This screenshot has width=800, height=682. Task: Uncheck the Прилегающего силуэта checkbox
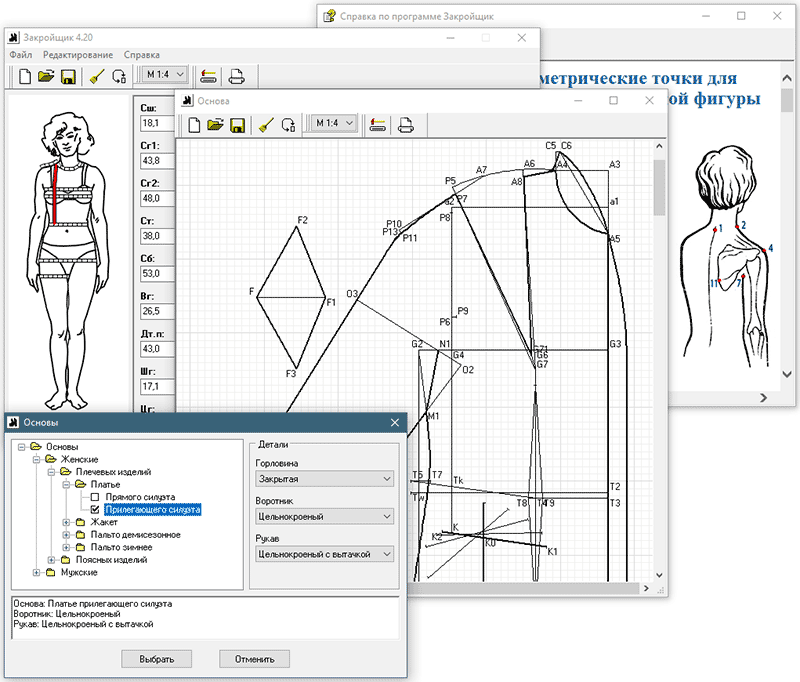click(96, 510)
